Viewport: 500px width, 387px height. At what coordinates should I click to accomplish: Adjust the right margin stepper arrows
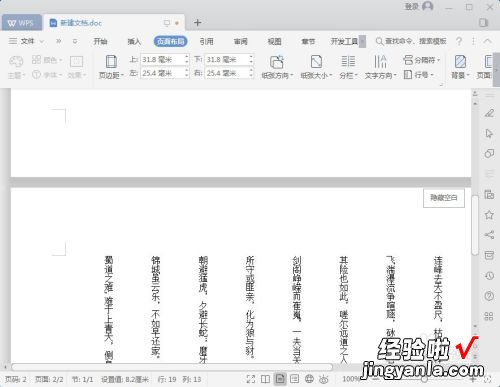click(x=251, y=73)
